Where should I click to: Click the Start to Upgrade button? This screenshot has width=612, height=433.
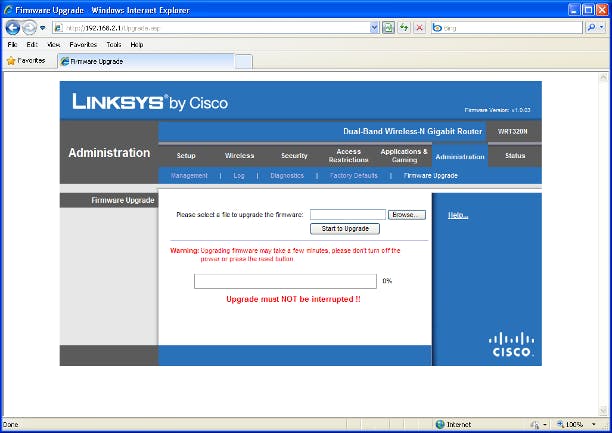345,229
